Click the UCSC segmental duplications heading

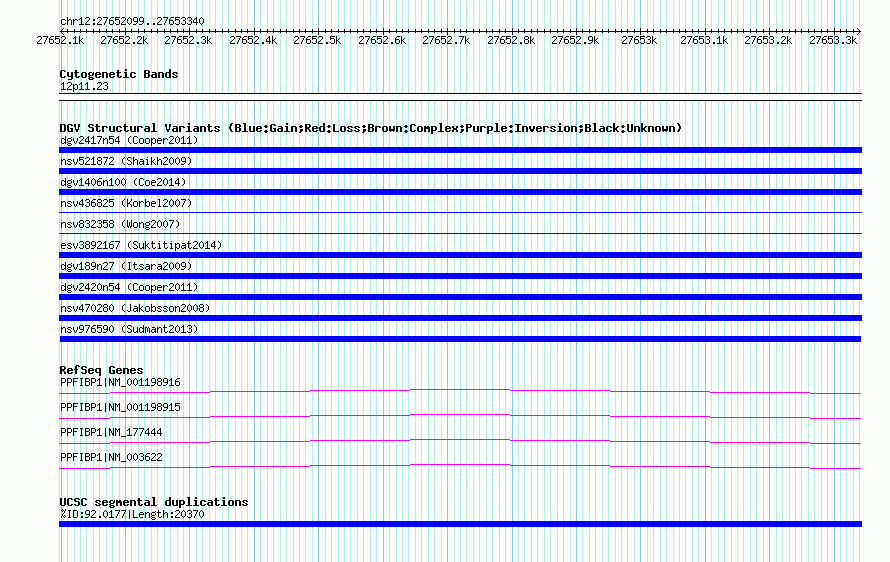154,502
